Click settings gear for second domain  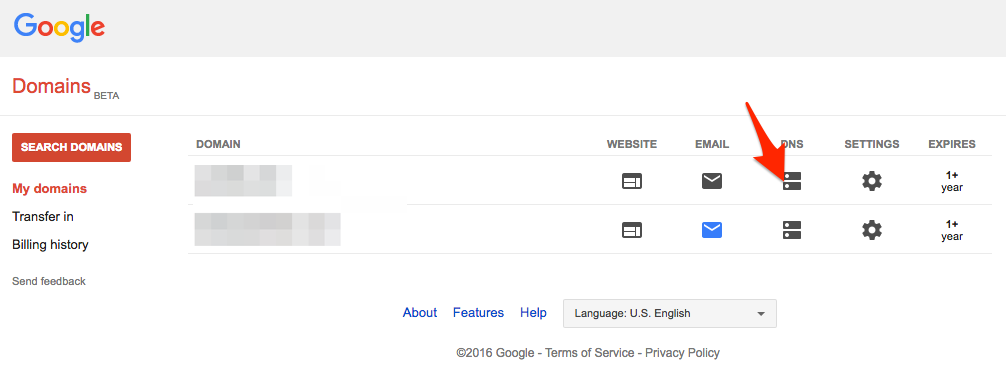coord(871,230)
